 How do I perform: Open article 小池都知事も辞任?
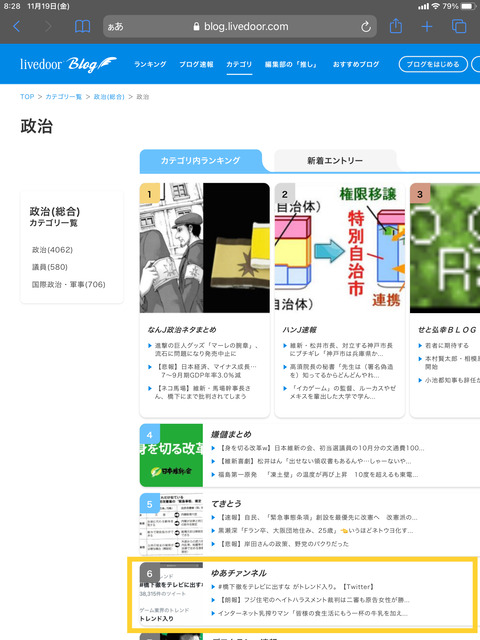(452, 380)
